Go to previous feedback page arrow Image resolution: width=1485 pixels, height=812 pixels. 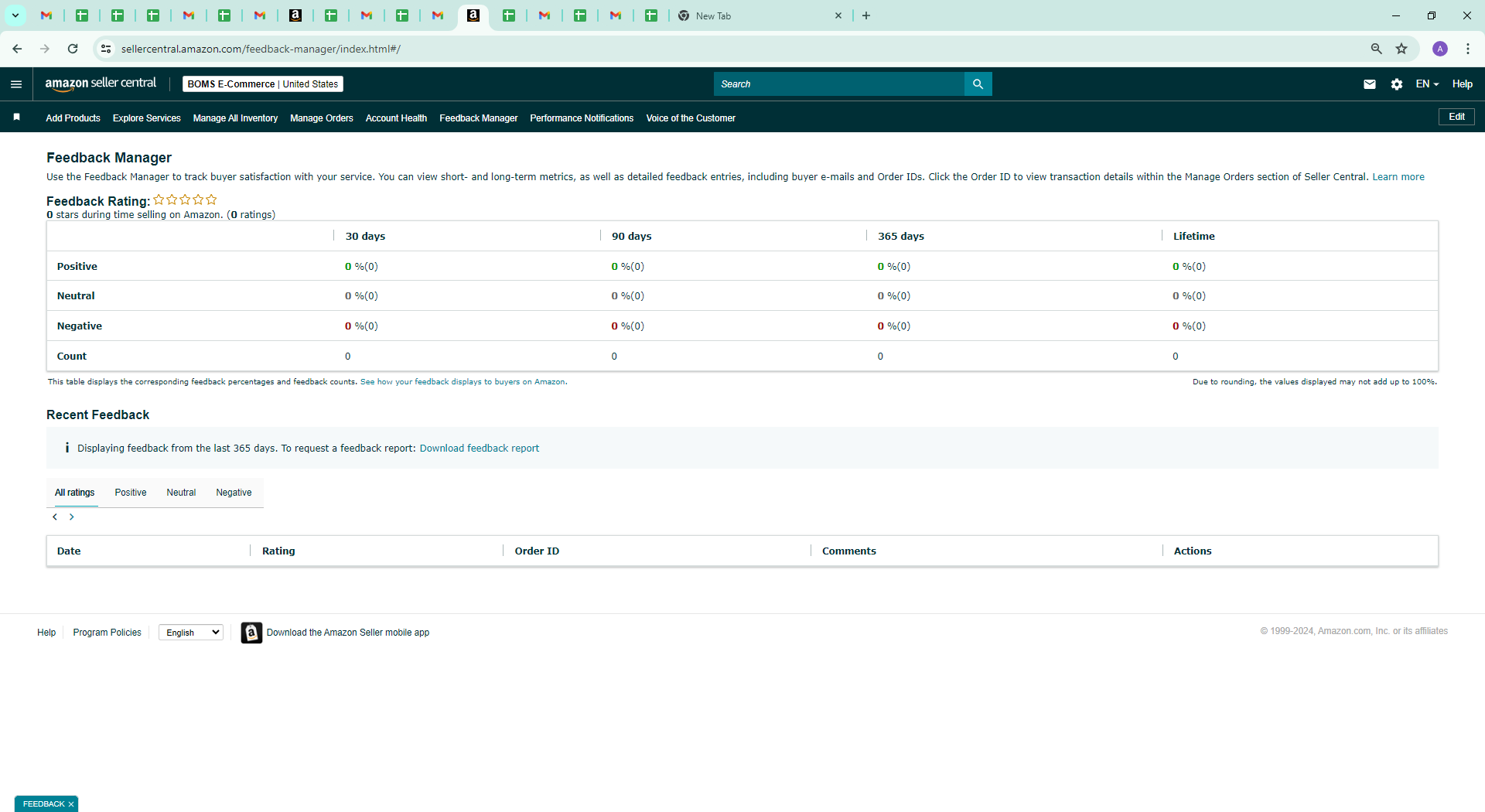[x=55, y=517]
